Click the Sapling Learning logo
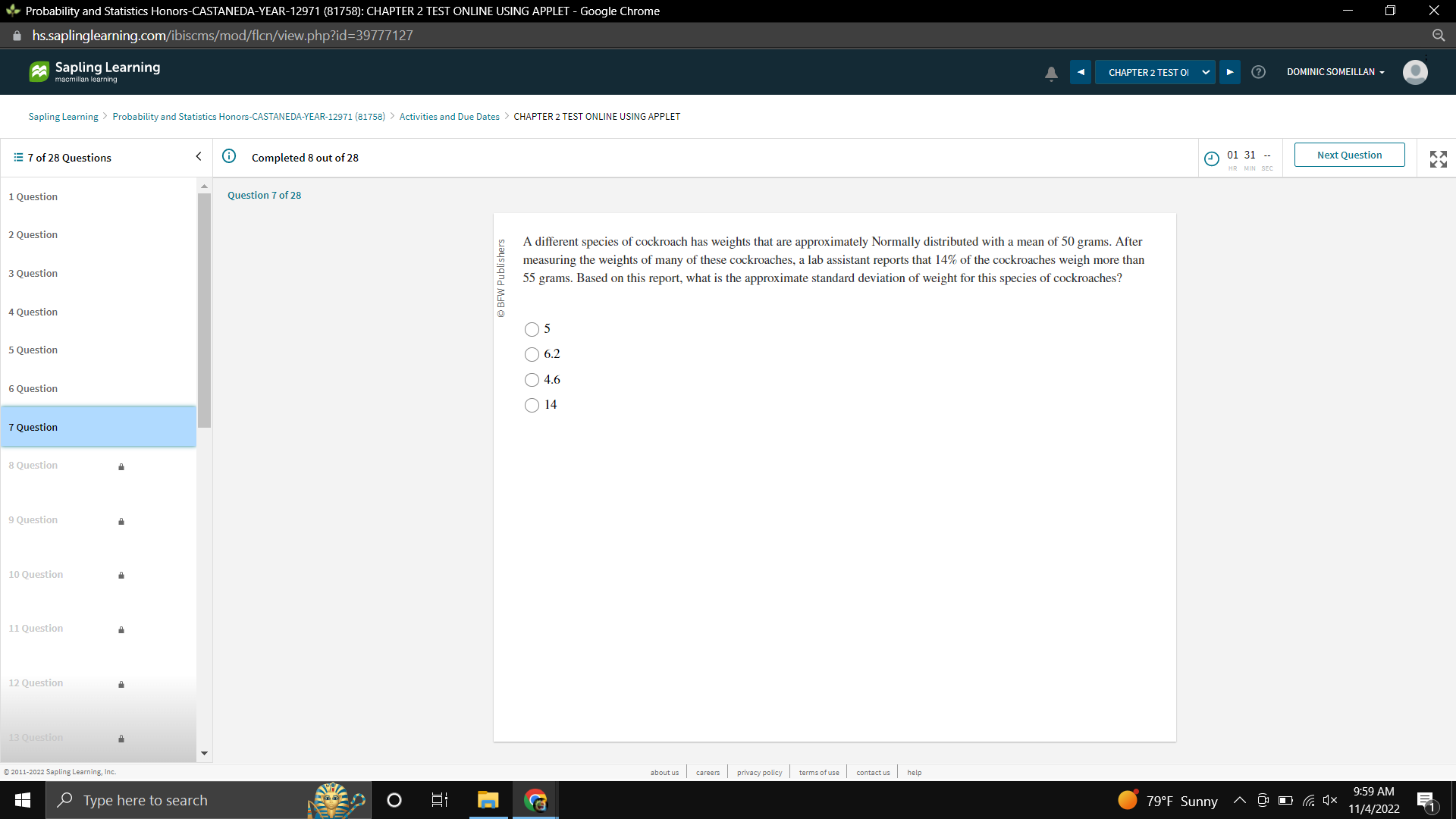 pos(93,71)
